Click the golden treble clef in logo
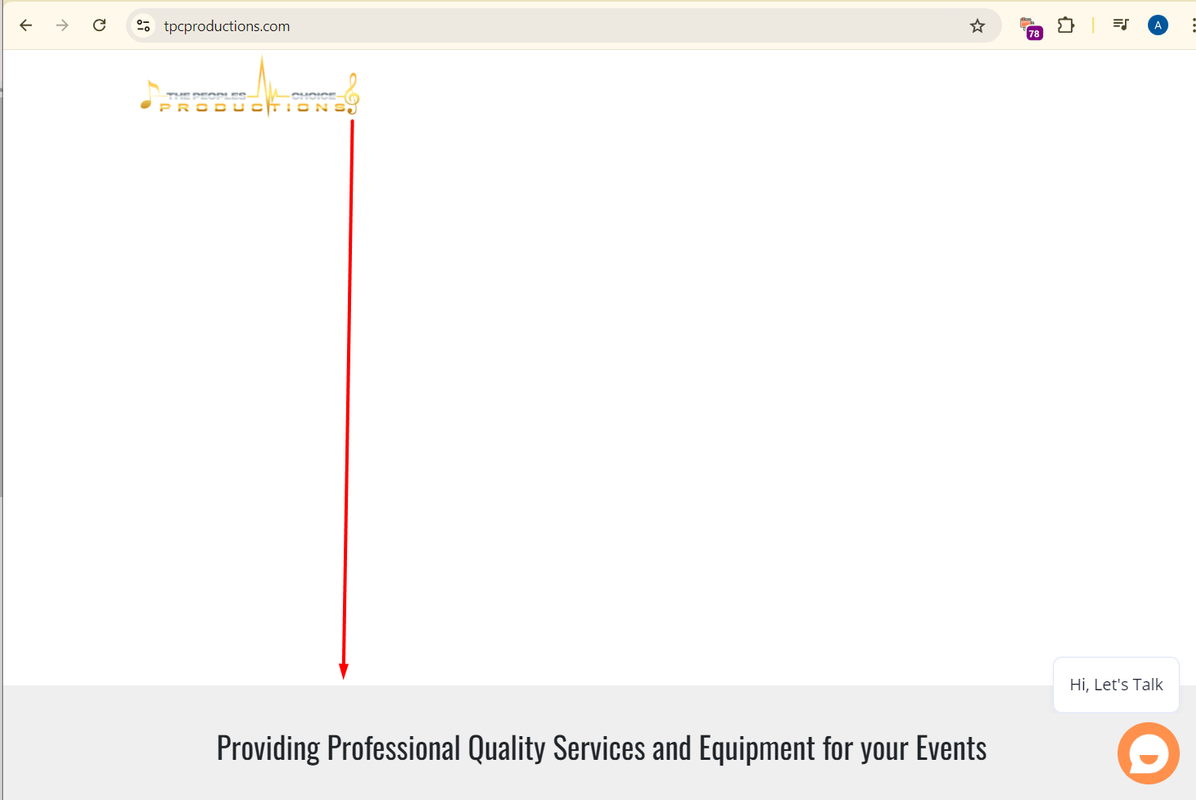 [351, 93]
